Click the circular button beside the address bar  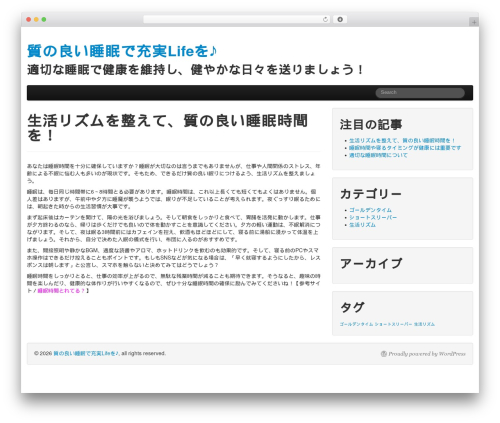340,19
